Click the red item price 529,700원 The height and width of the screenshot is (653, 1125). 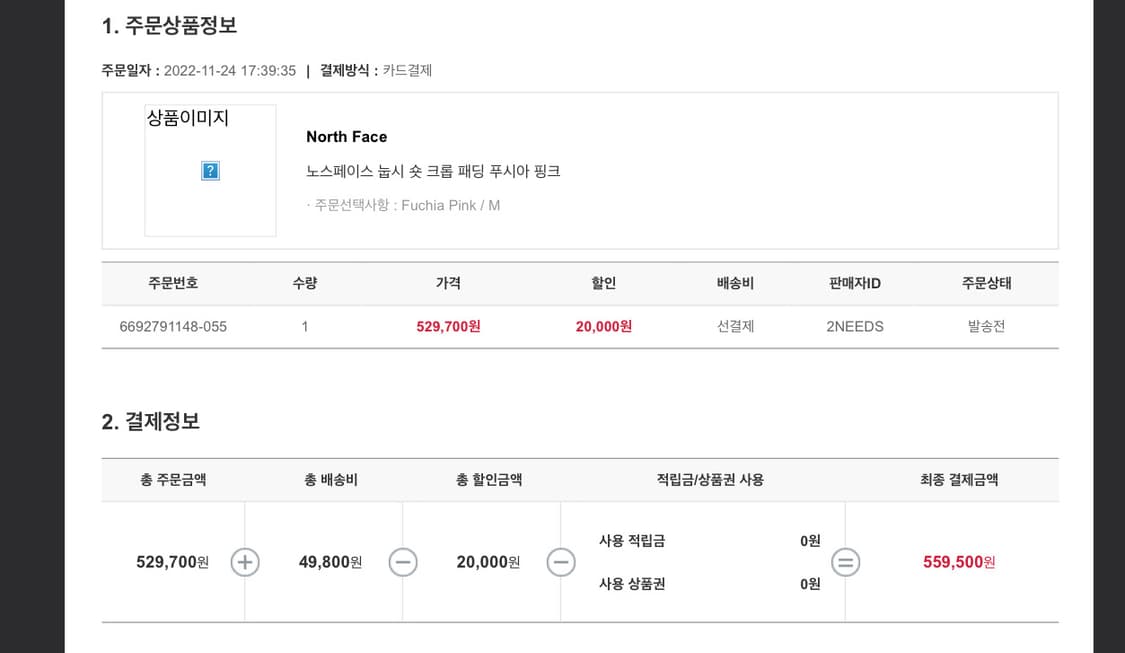(447, 325)
